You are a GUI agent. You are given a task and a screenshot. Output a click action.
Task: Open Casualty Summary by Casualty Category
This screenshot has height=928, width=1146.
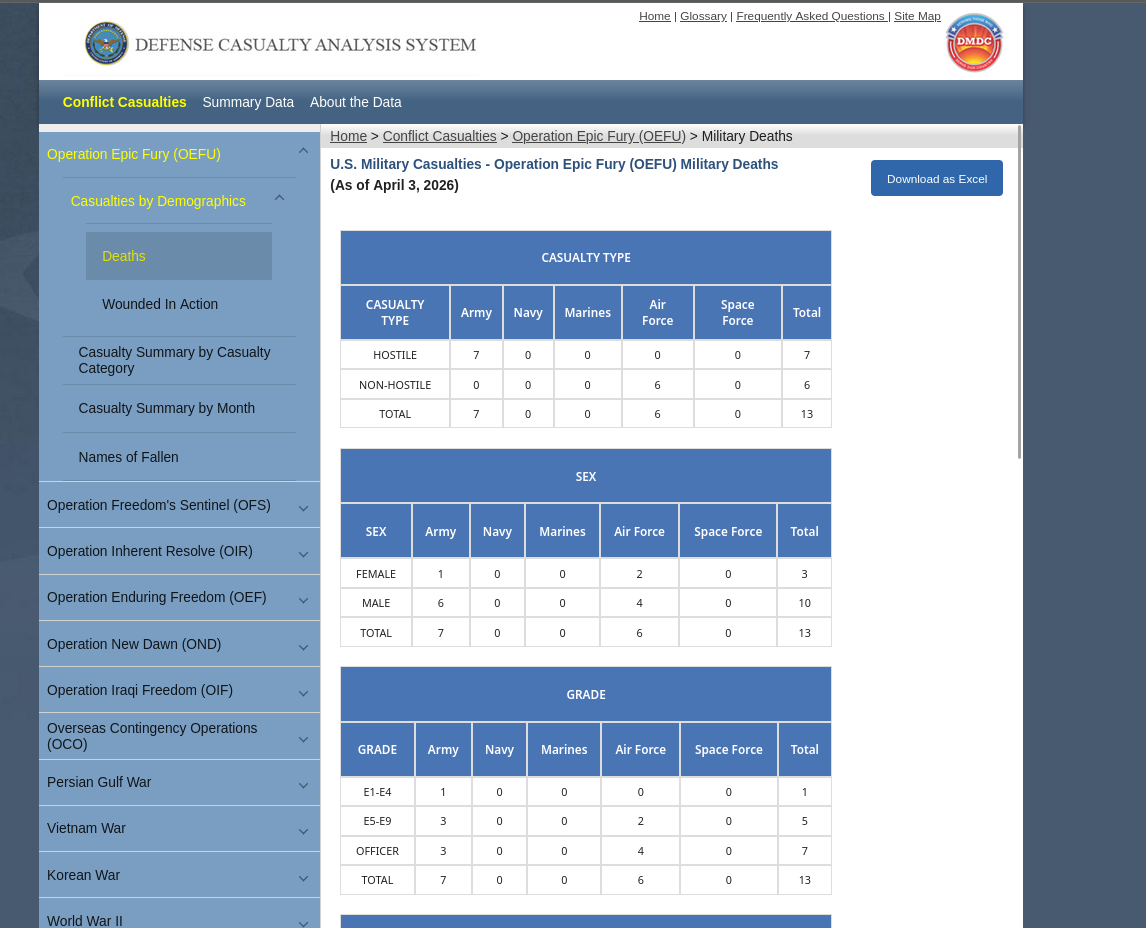pyautogui.click(x=174, y=360)
